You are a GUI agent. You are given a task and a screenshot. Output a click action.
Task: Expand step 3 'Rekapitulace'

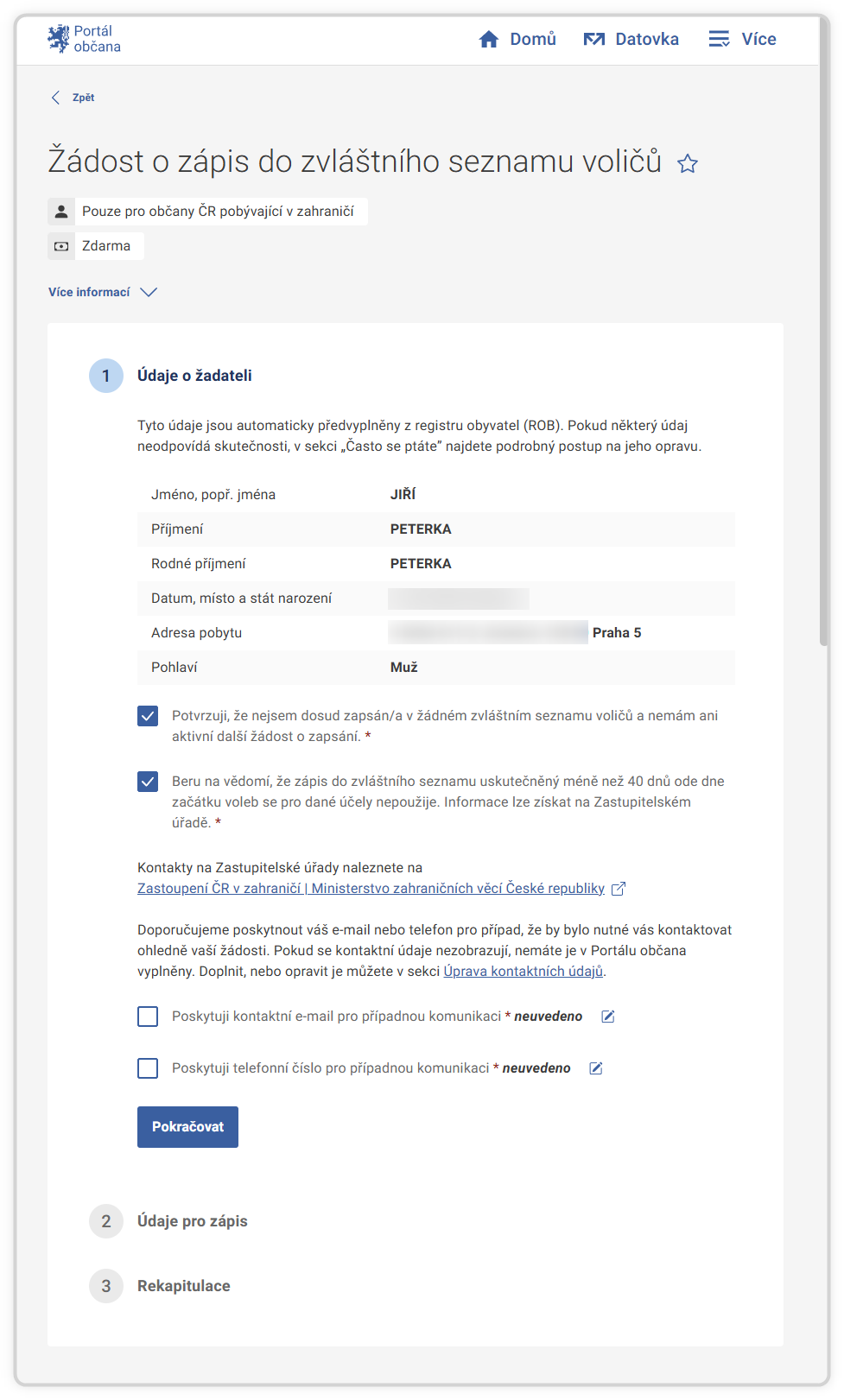[183, 1286]
